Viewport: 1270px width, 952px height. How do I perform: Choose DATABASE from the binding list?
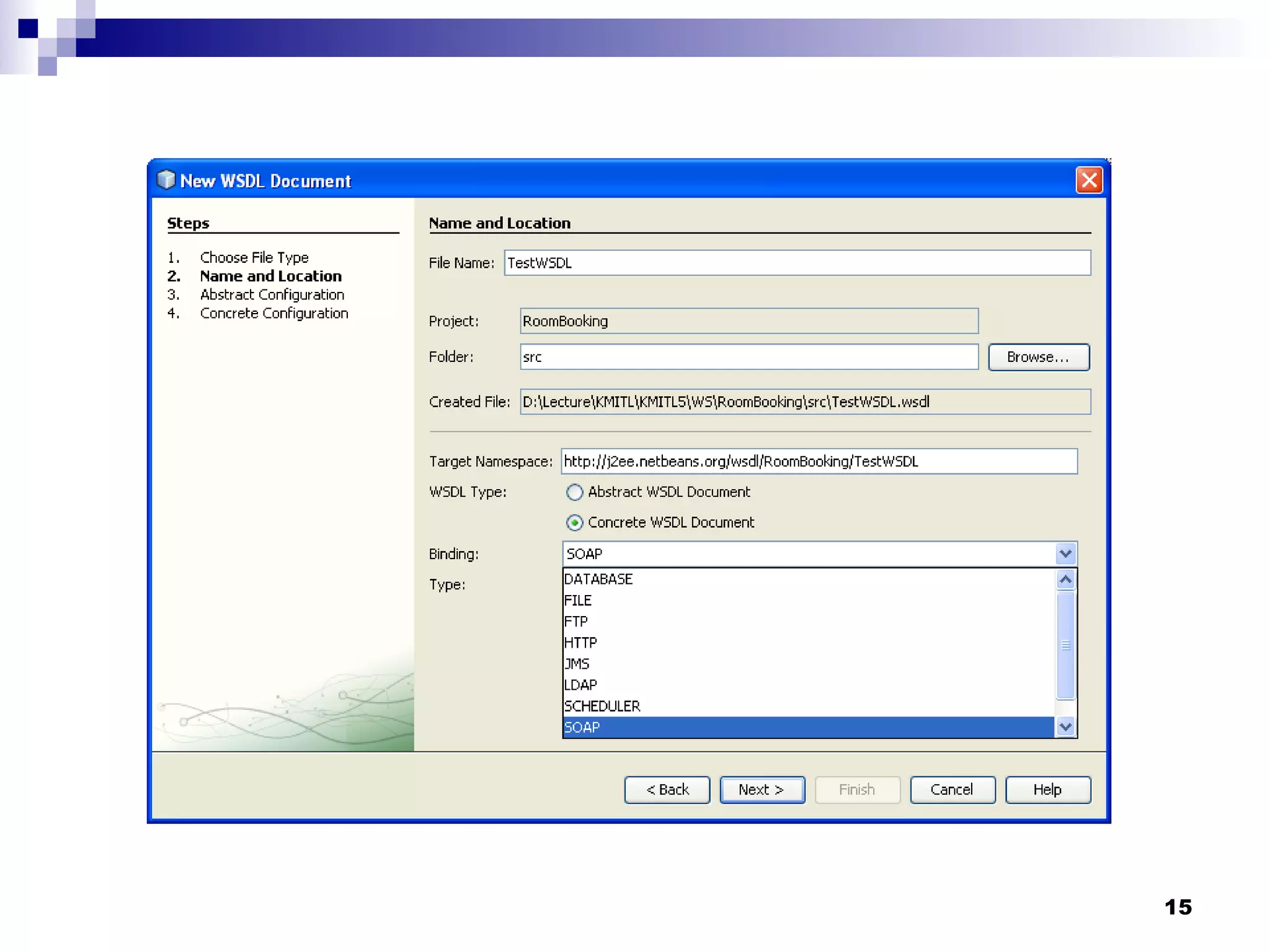598,579
